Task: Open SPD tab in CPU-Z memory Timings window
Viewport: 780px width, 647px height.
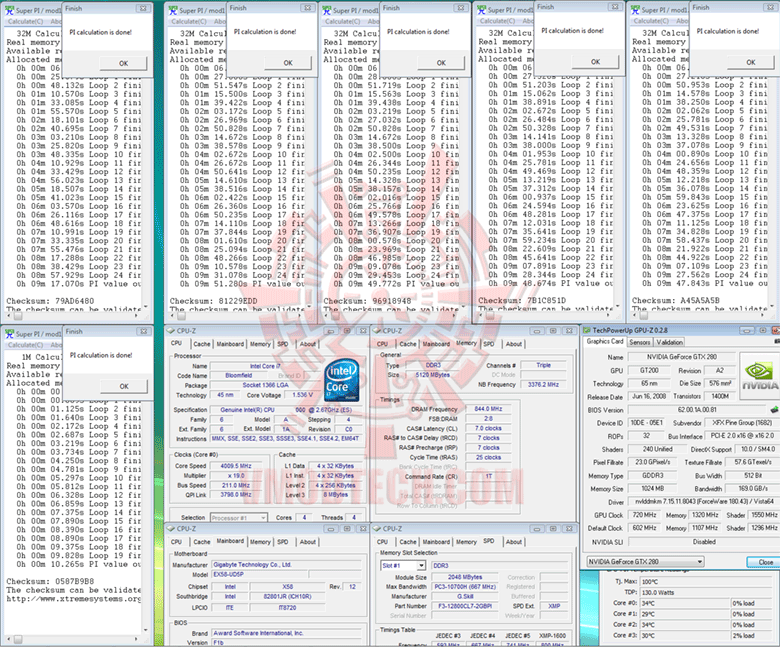Action: coord(488,344)
